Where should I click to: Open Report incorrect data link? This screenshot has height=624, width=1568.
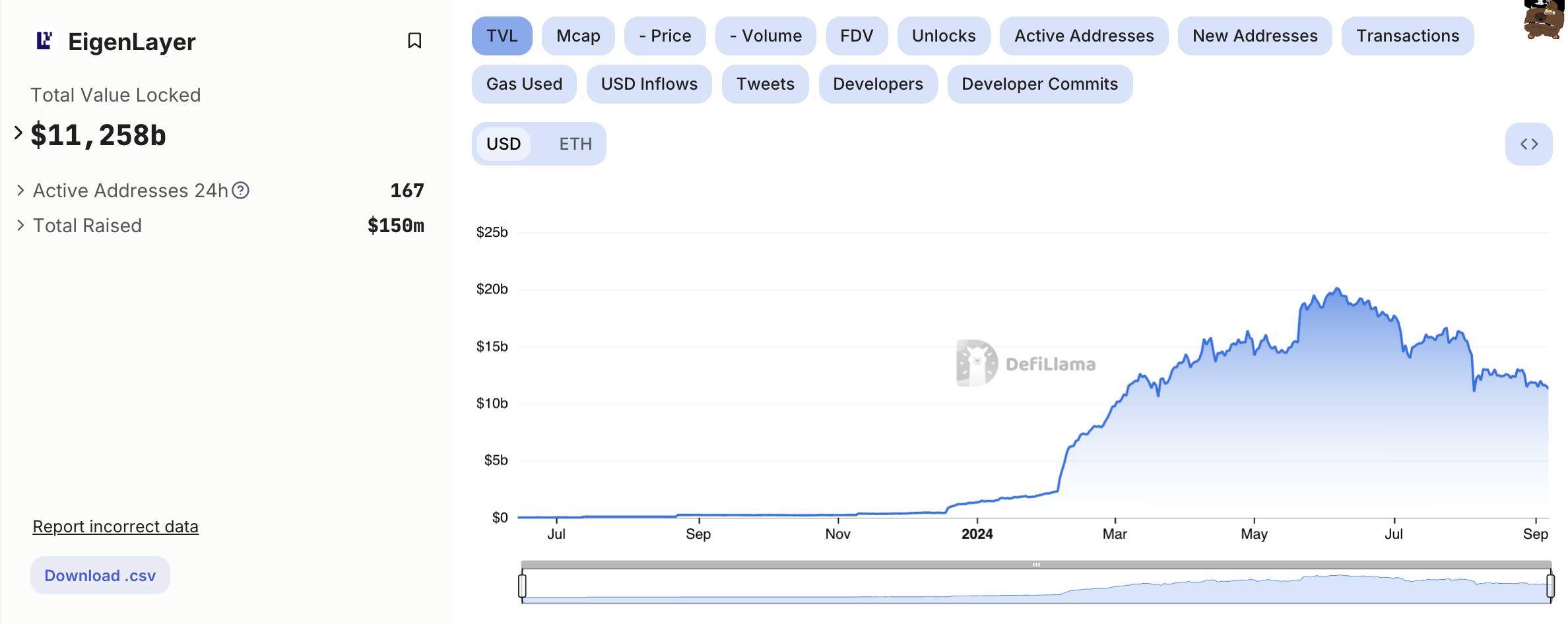pyautogui.click(x=115, y=526)
